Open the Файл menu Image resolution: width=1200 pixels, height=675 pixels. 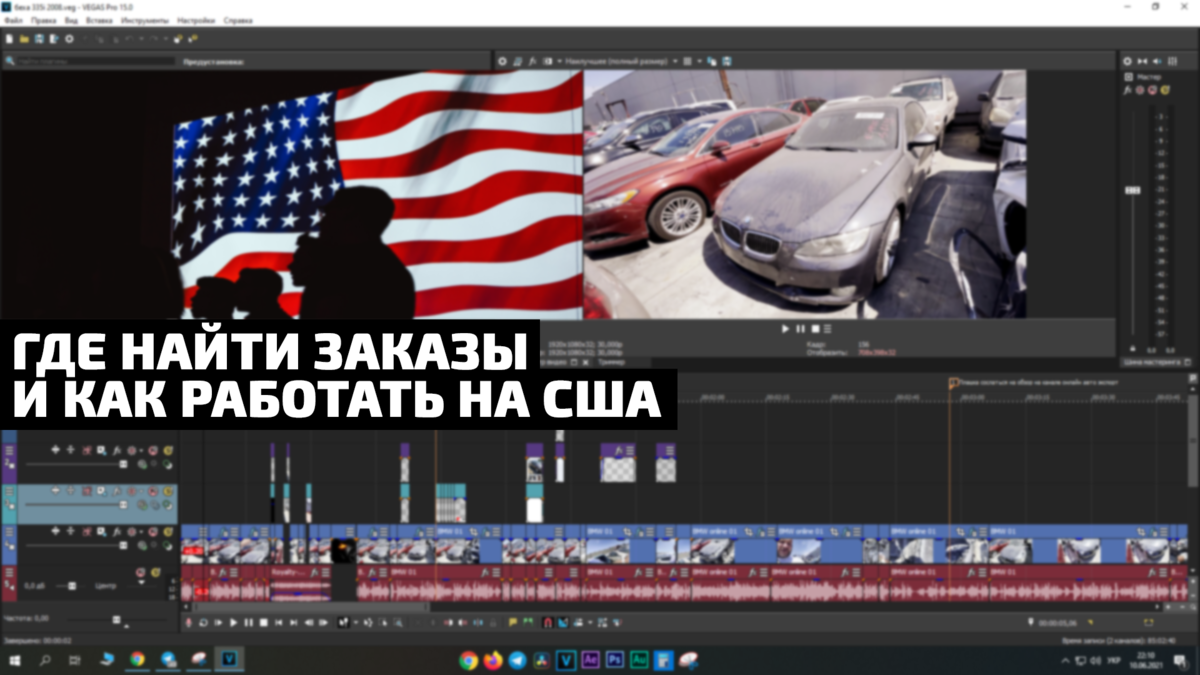[13, 20]
